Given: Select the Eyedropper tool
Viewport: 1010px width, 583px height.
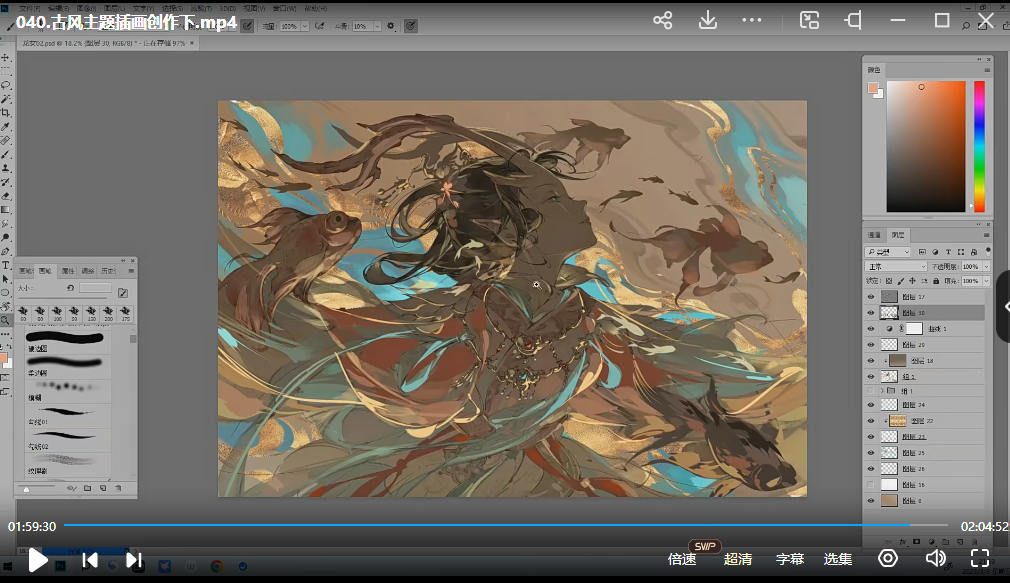Looking at the screenshot, I should (x=6, y=127).
